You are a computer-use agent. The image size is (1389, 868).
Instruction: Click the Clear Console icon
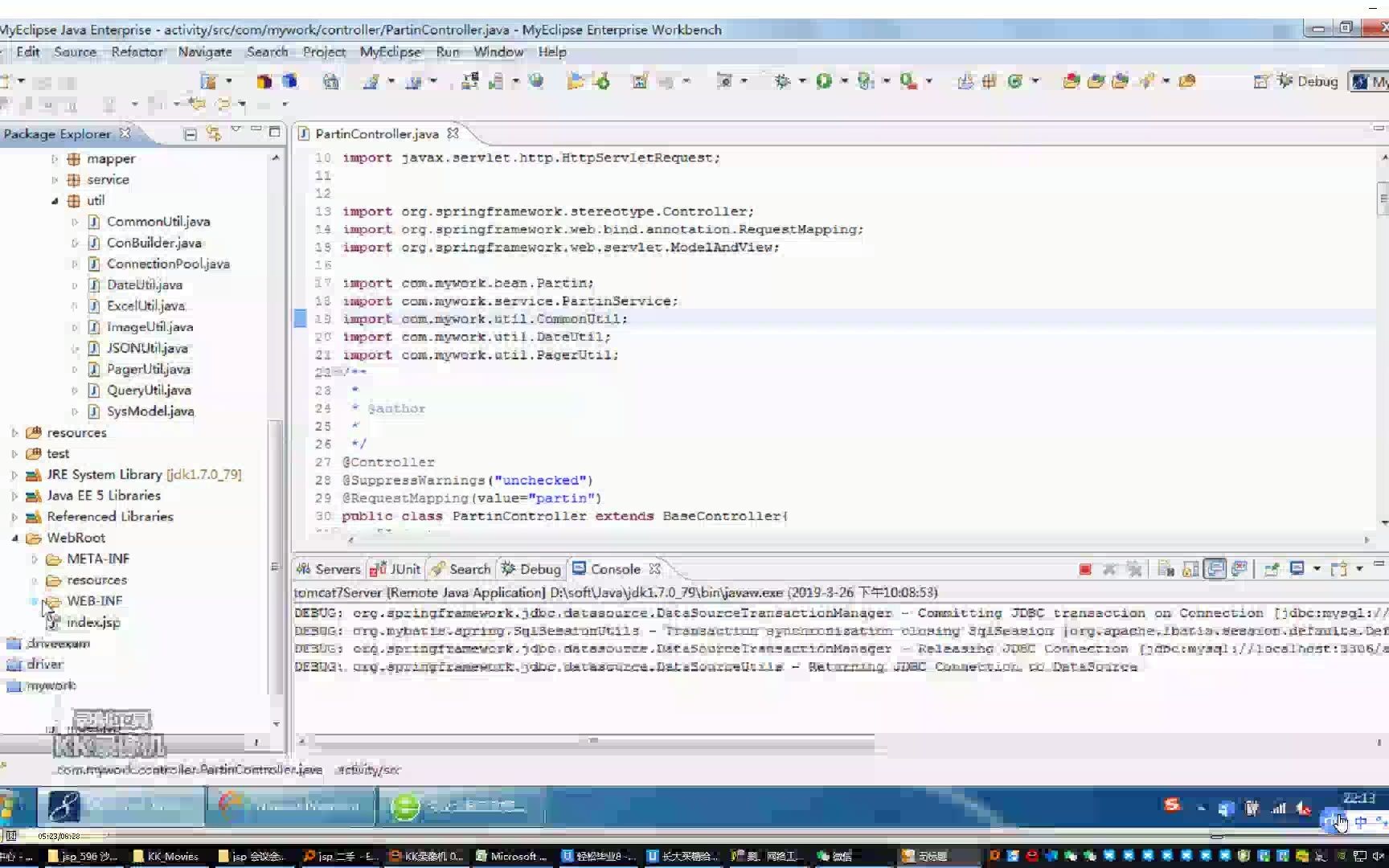click(x=1166, y=569)
